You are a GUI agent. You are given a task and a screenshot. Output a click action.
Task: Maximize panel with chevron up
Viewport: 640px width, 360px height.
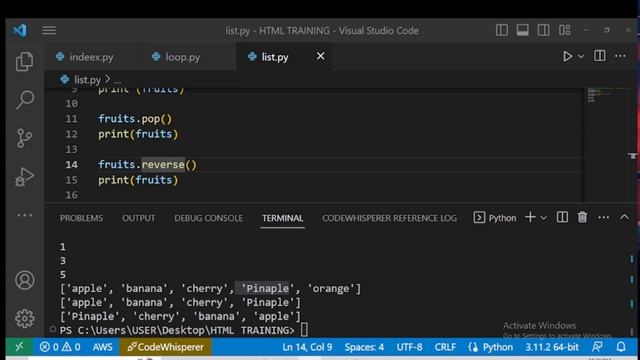pos(624,218)
